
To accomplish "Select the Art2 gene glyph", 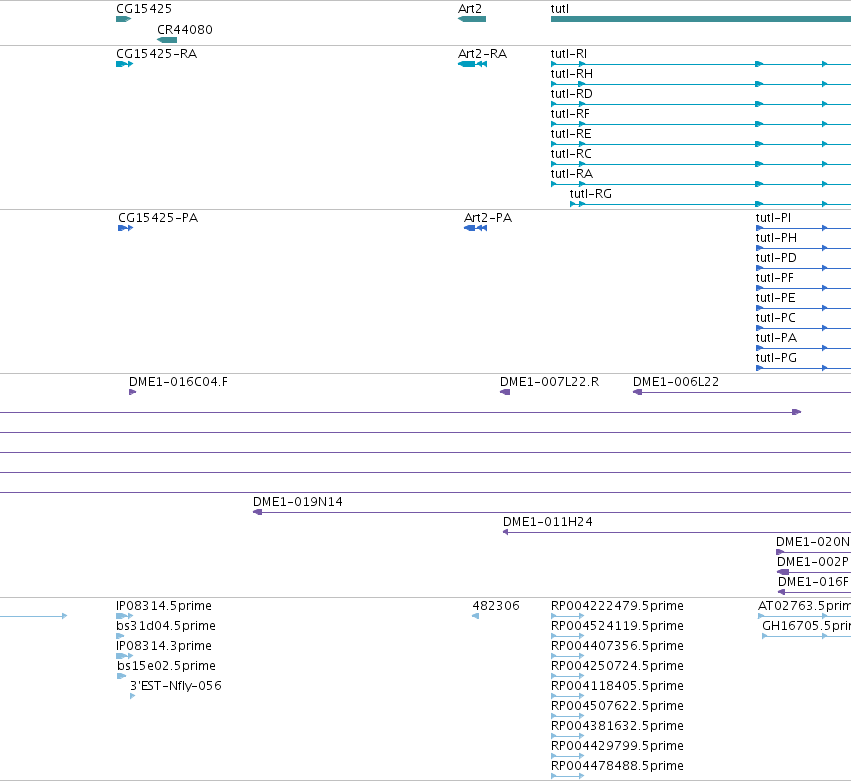I will [472, 19].
